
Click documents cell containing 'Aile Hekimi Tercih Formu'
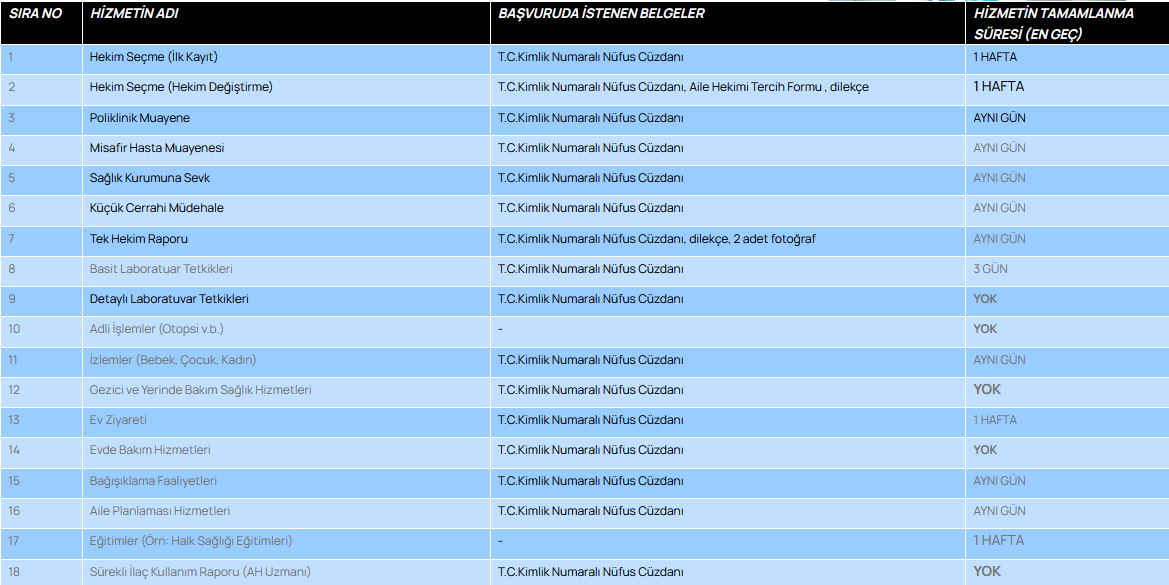[x=683, y=87]
